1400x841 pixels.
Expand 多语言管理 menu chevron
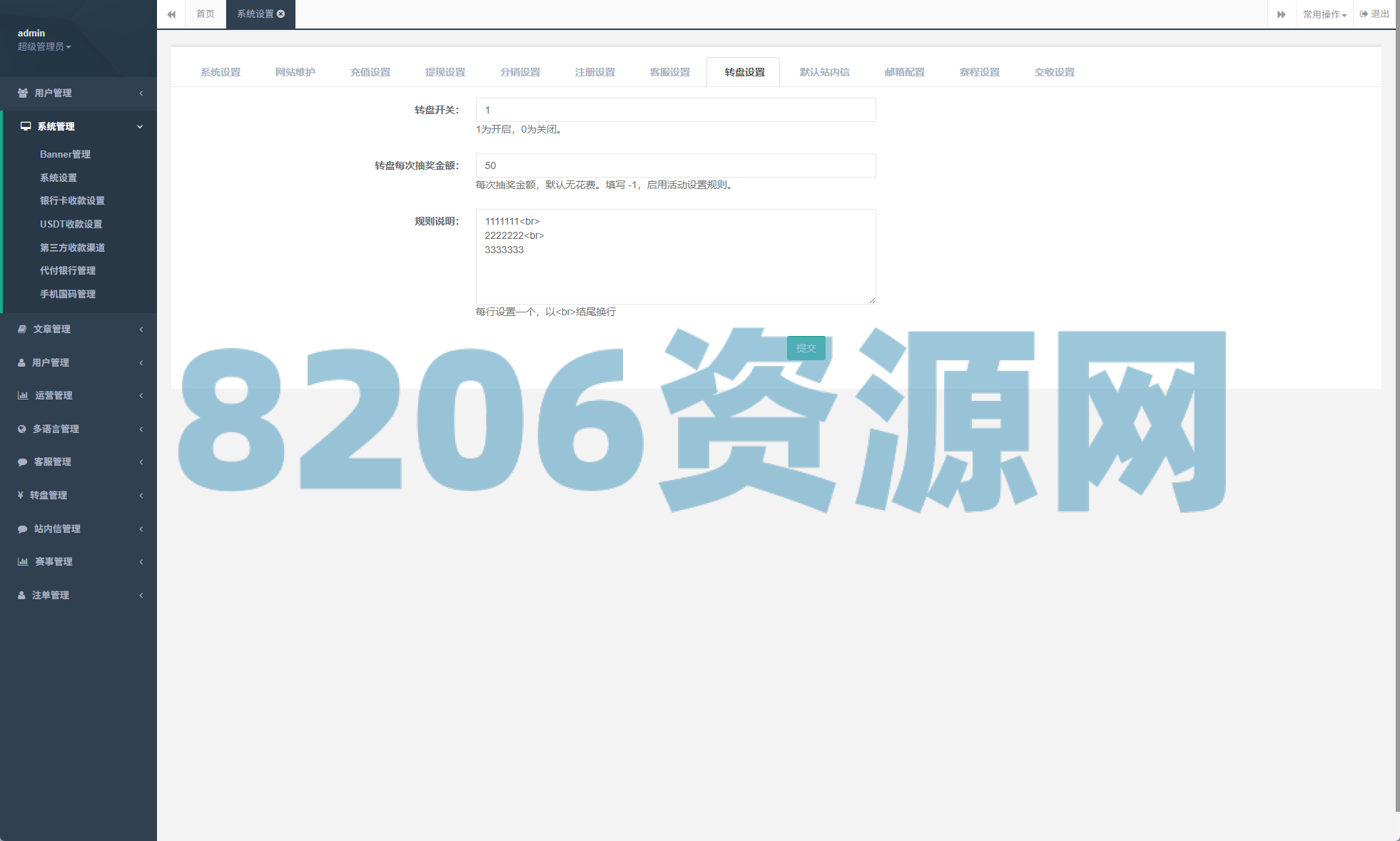point(141,429)
